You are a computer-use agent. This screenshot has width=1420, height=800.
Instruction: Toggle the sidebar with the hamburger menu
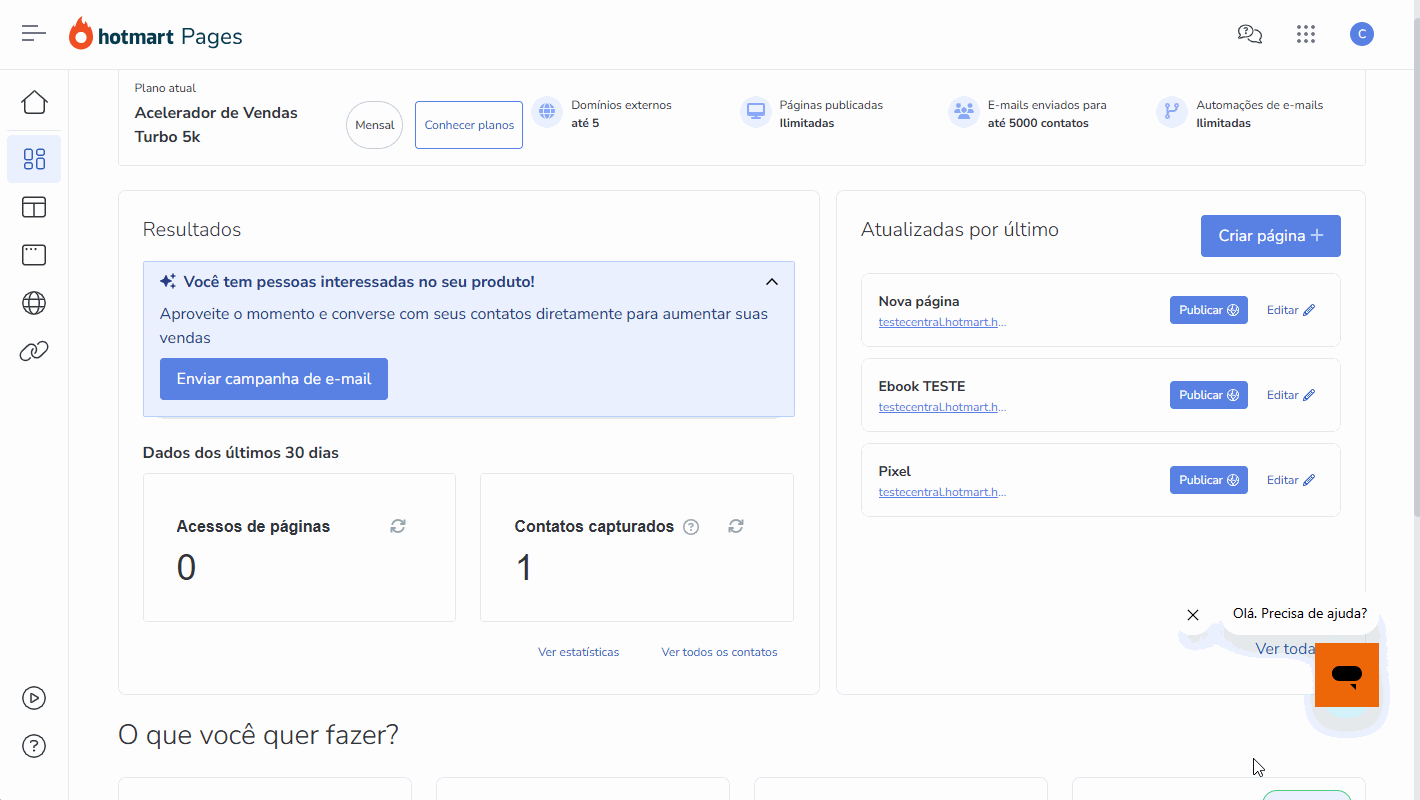(x=33, y=33)
